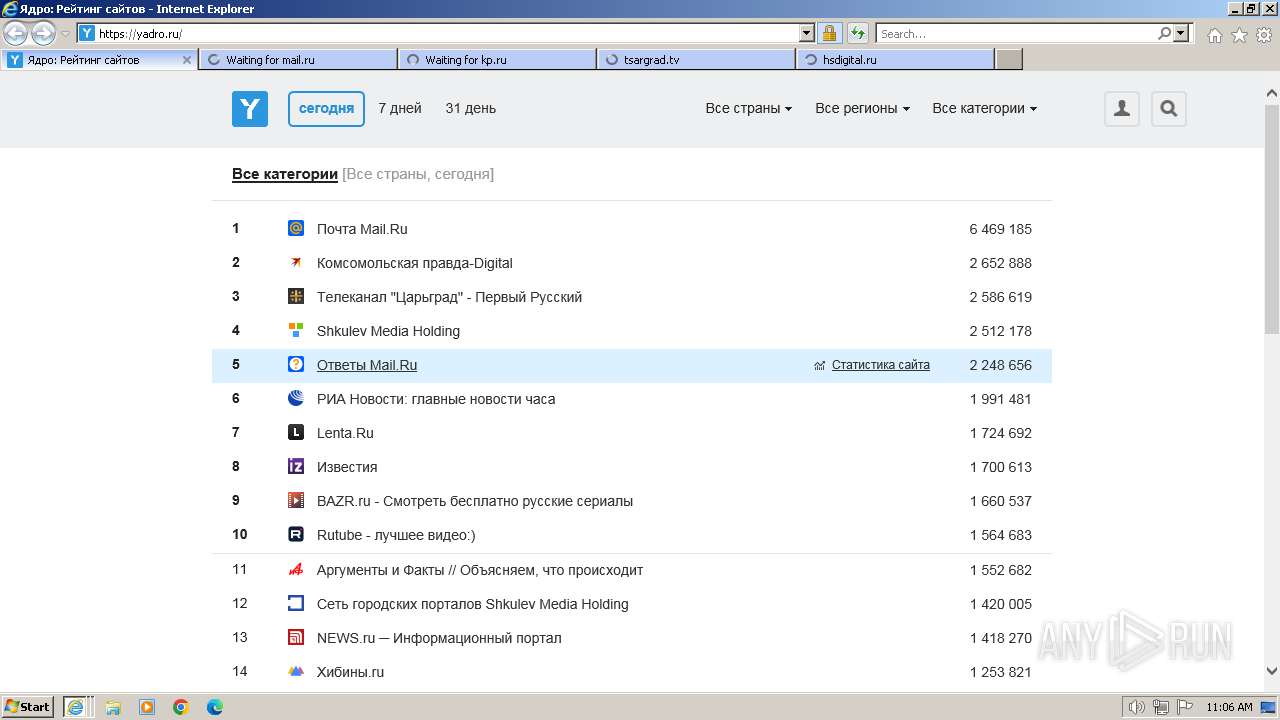Click the Yadro Y logo icon
The image size is (1280, 720).
click(250, 109)
